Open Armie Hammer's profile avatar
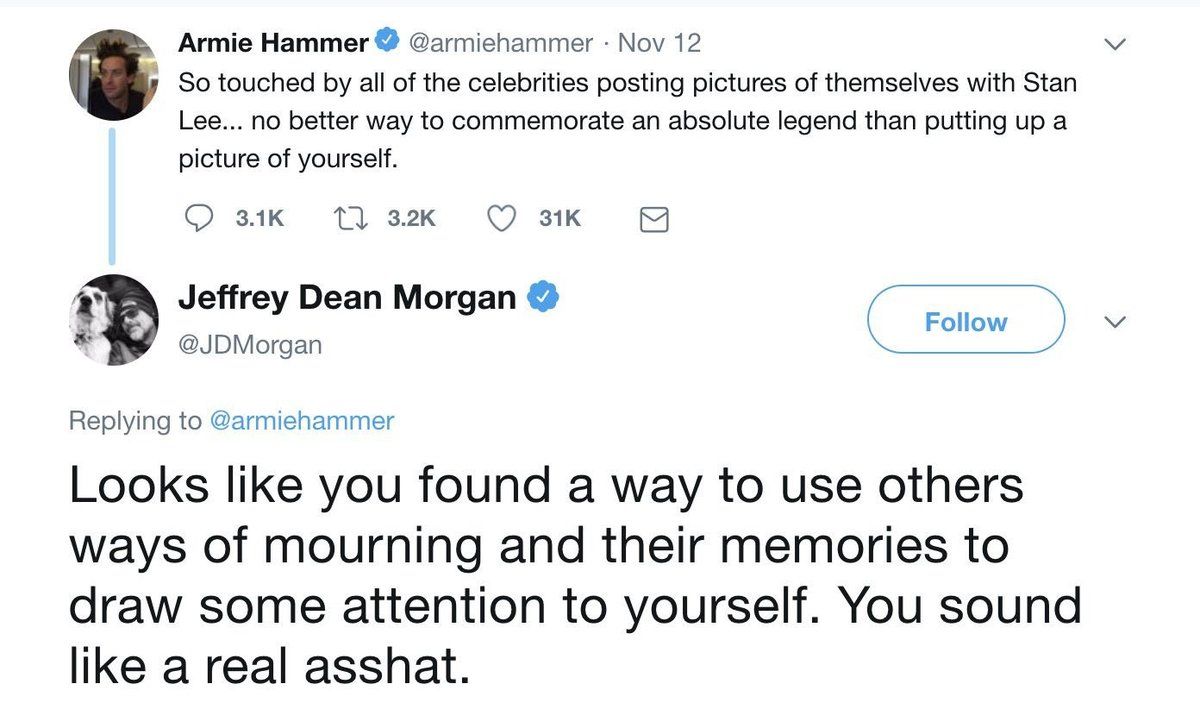1200x709 pixels. pyautogui.click(x=113, y=75)
